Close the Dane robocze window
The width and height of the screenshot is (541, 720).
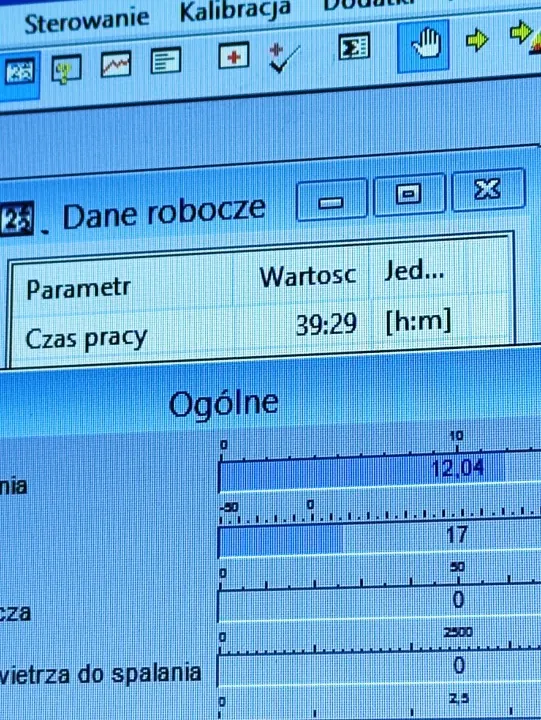pyautogui.click(x=488, y=188)
